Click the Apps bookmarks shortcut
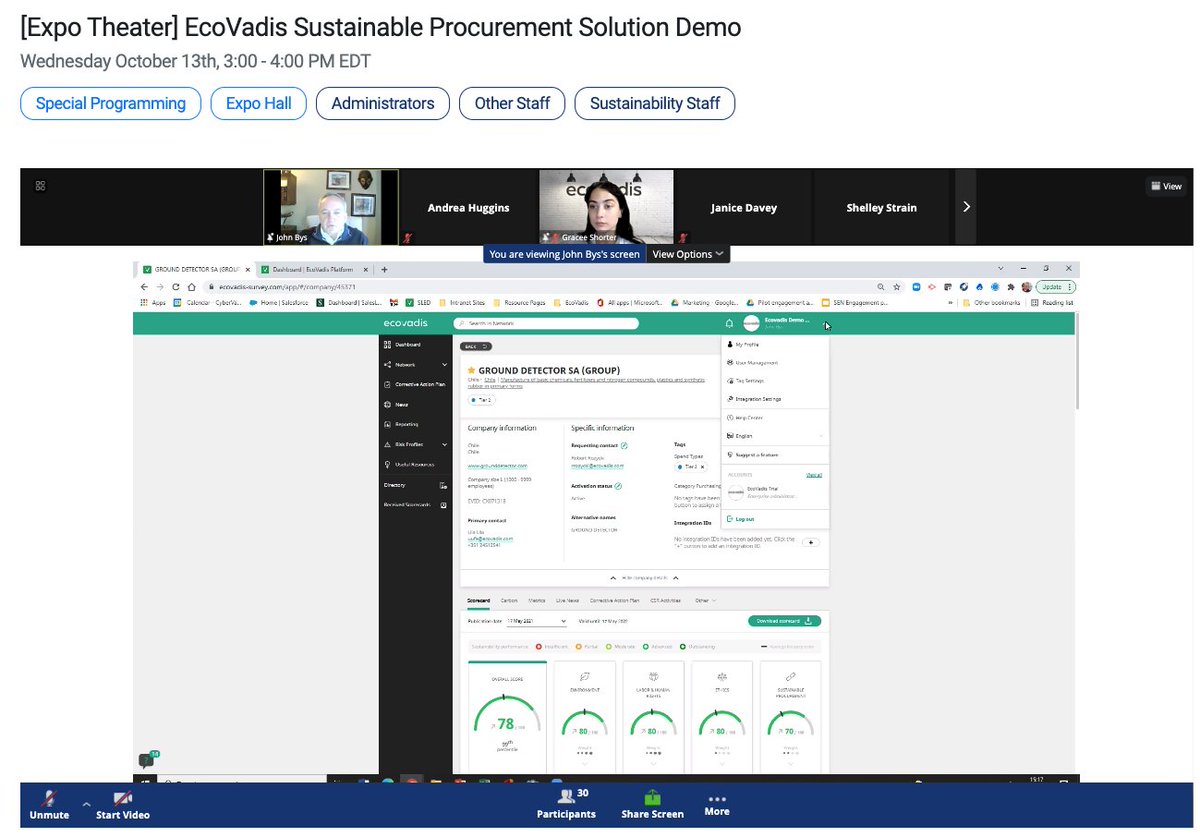This screenshot has height=837, width=1200. 153,302
